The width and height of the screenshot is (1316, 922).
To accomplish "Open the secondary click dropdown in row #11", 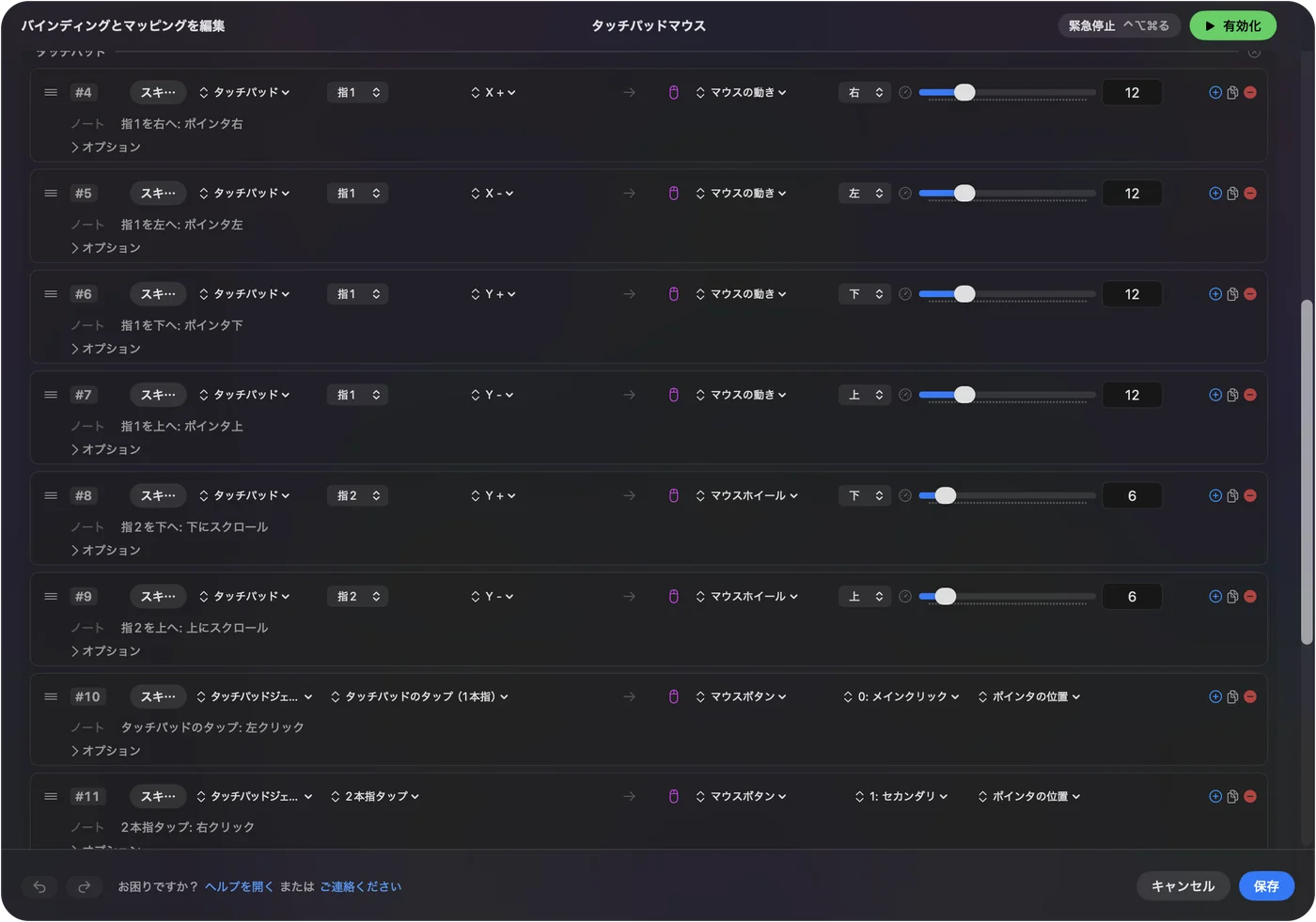I will tap(901, 796).
